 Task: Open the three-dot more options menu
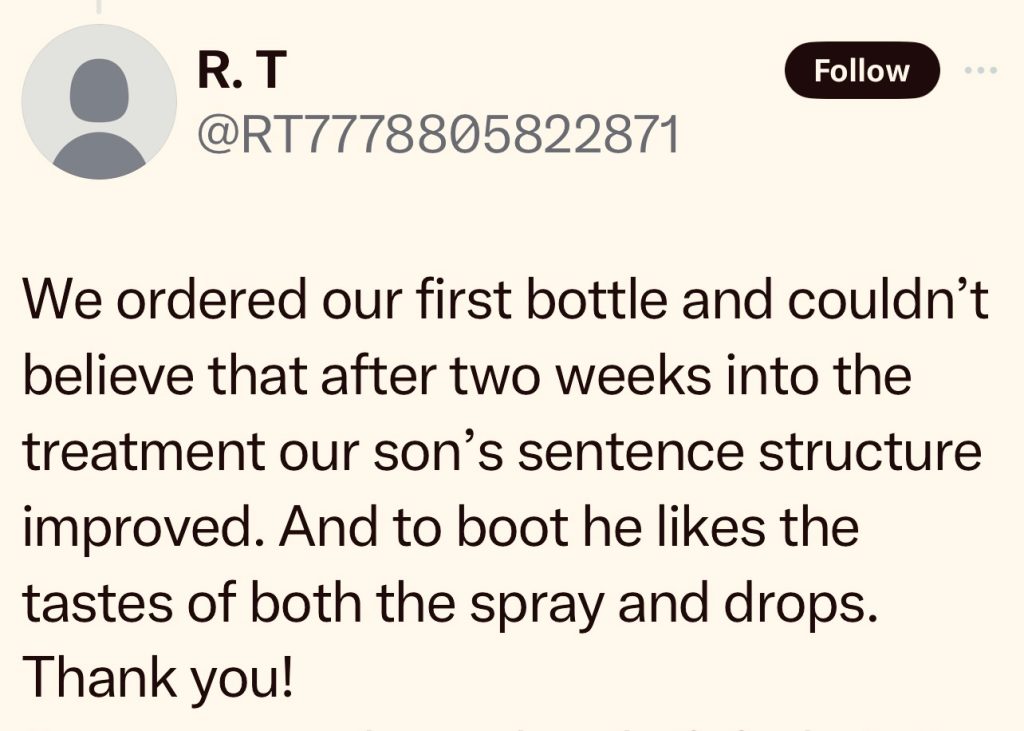pyautogui.click(x=981, y=71)
